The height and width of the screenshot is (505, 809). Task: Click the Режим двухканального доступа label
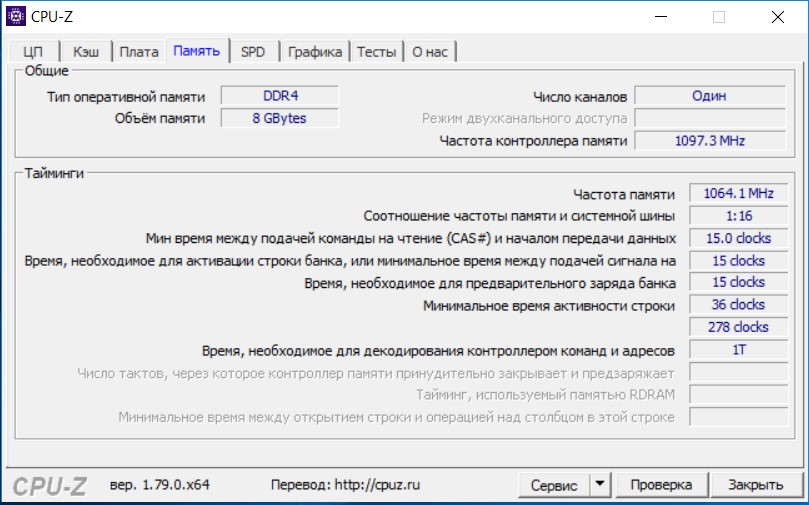click(525, 119)
